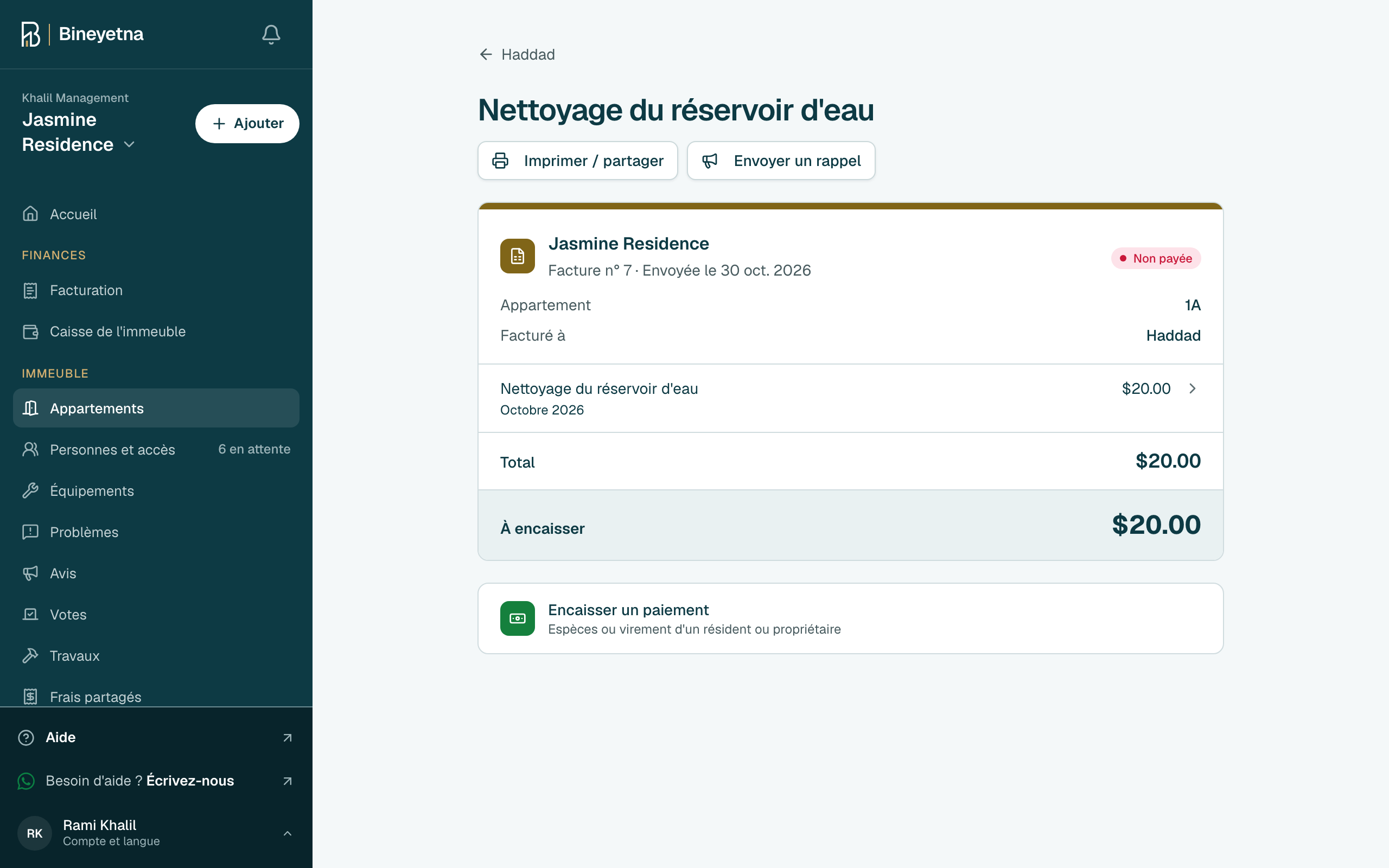Screen dimensions: 1389x868
Task: Click the printer icon
Action: coord(500,161)
